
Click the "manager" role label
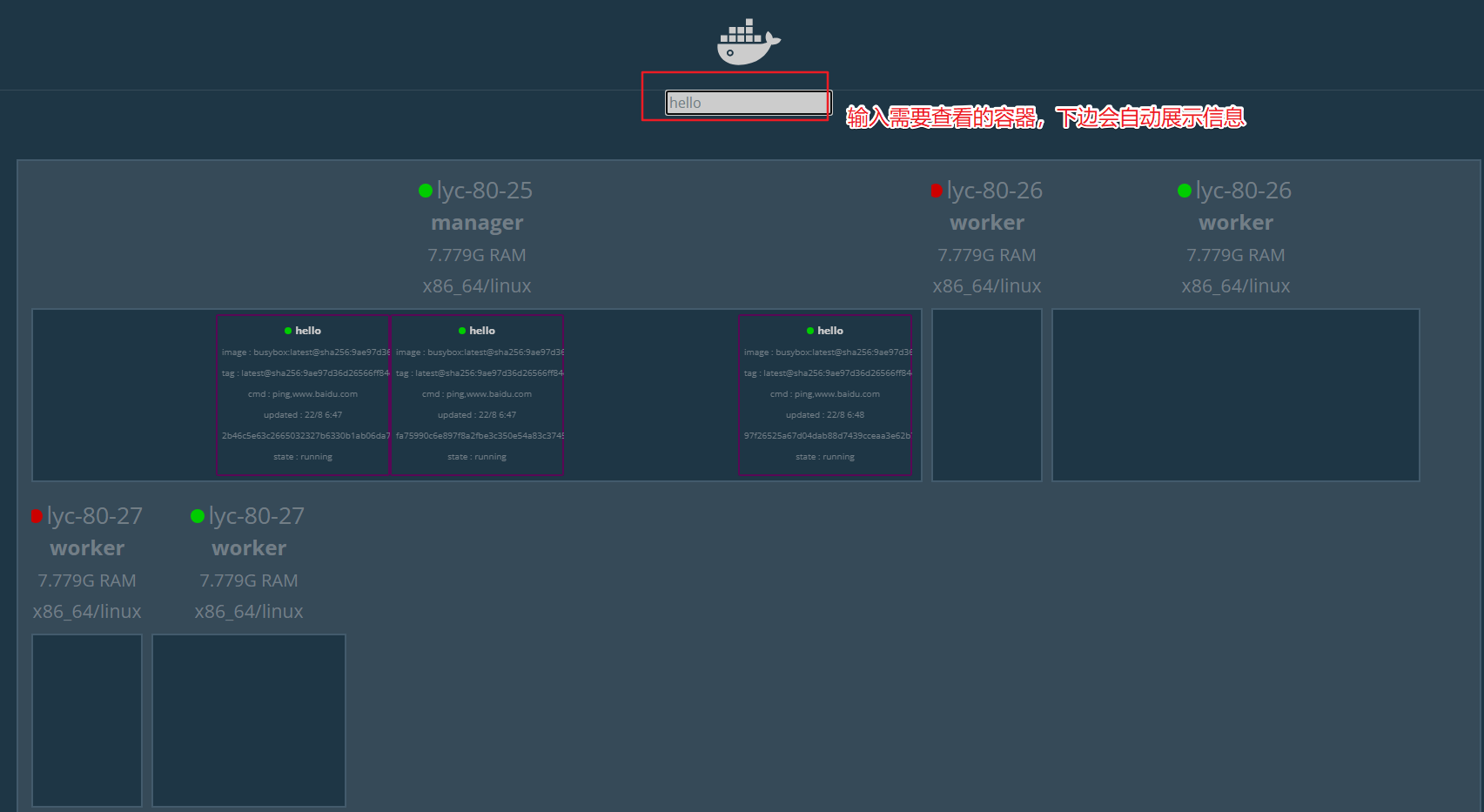tap(477, 223)
